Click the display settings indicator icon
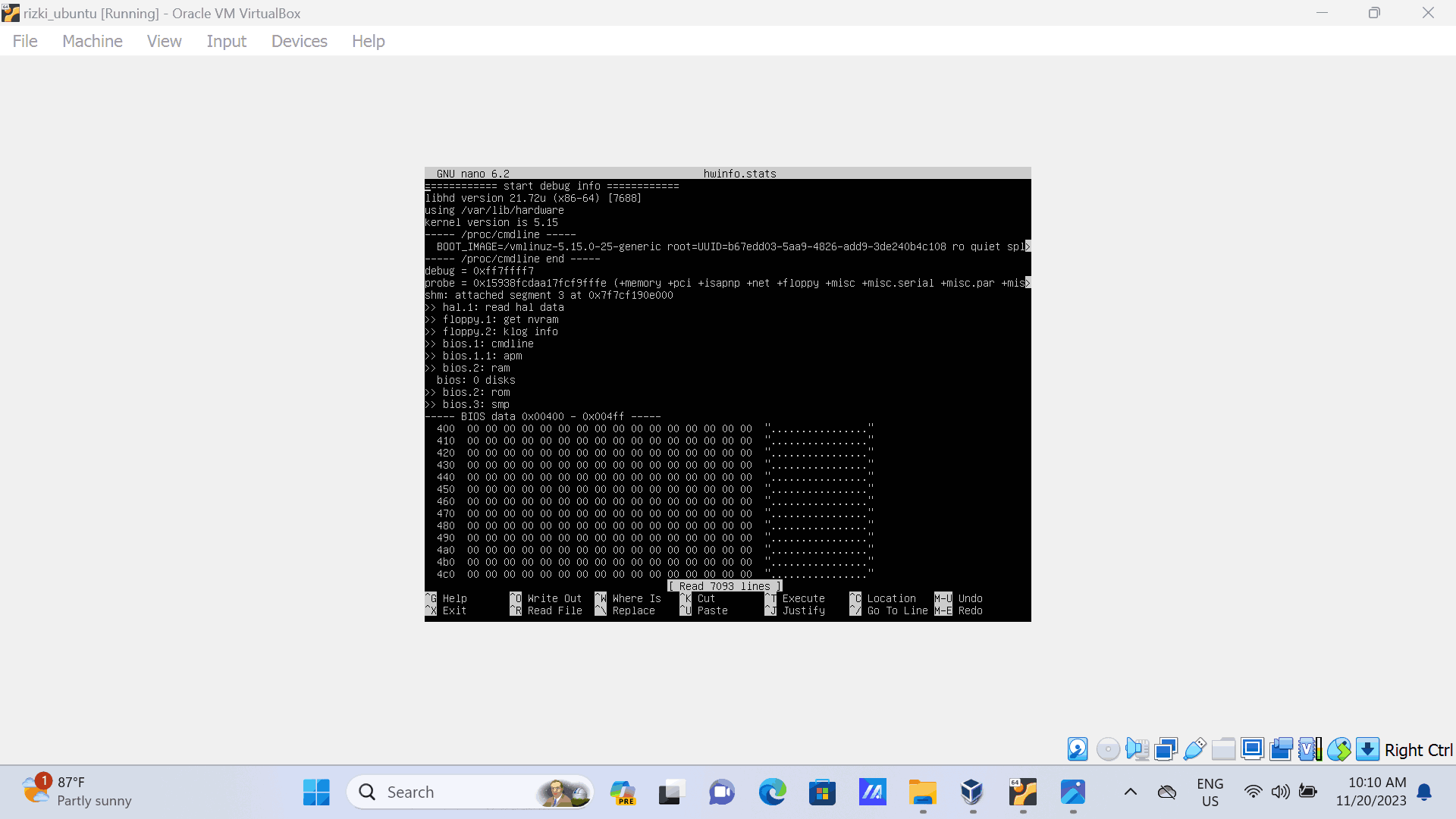Screen dimensions: 1456x819 click(1252, 749)
